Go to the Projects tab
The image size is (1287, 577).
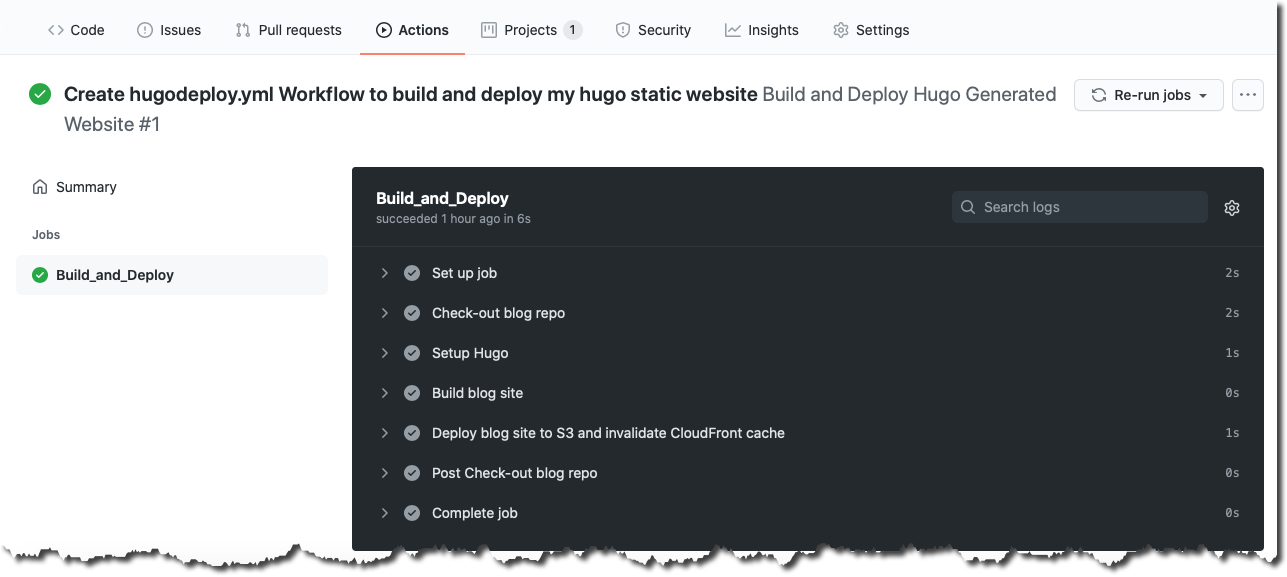pos(531,30)
